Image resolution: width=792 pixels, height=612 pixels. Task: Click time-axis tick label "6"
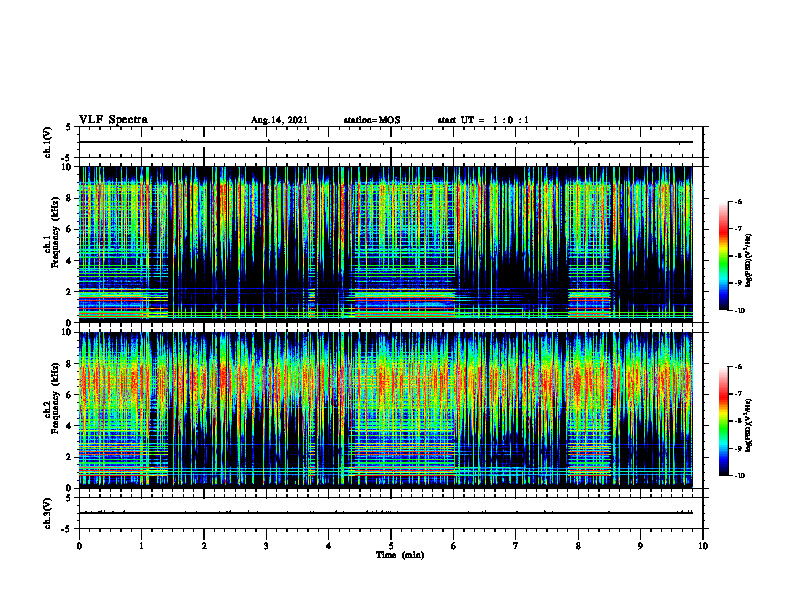[x=453, y=546]
